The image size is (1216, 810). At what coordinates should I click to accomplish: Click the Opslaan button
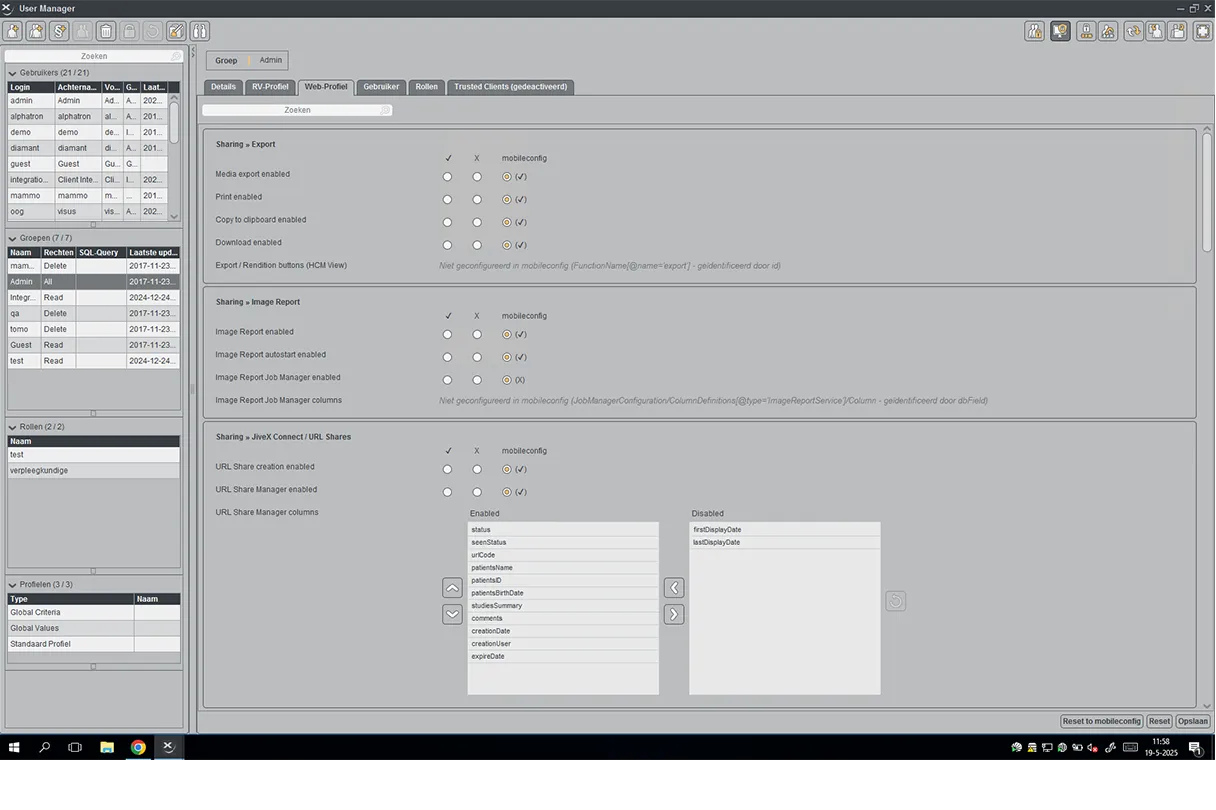1192,720
